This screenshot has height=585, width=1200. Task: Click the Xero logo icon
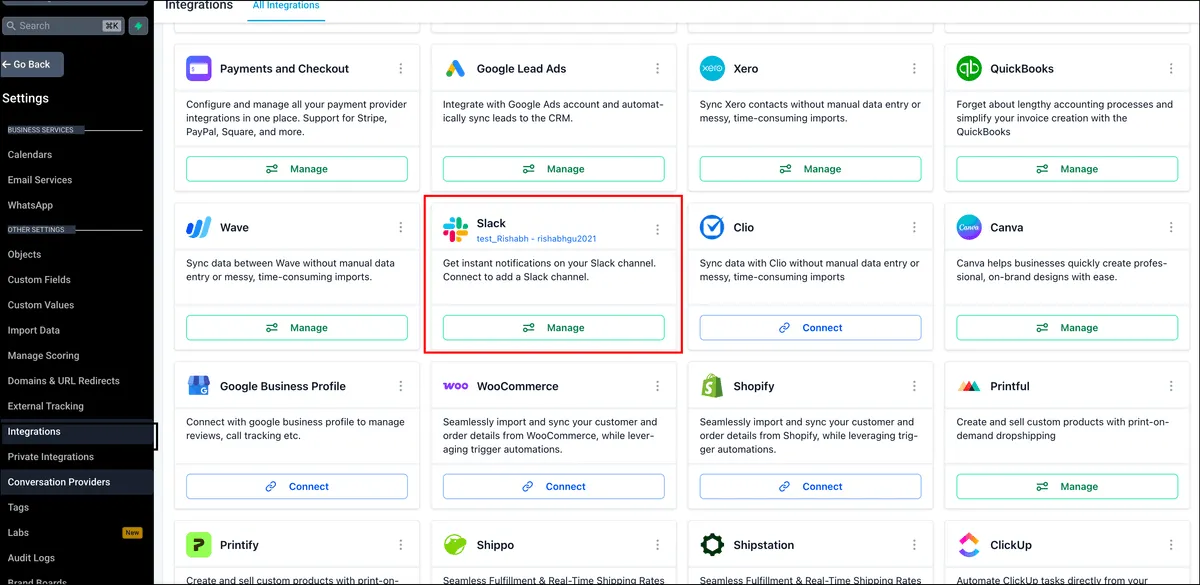coord(712,69)
